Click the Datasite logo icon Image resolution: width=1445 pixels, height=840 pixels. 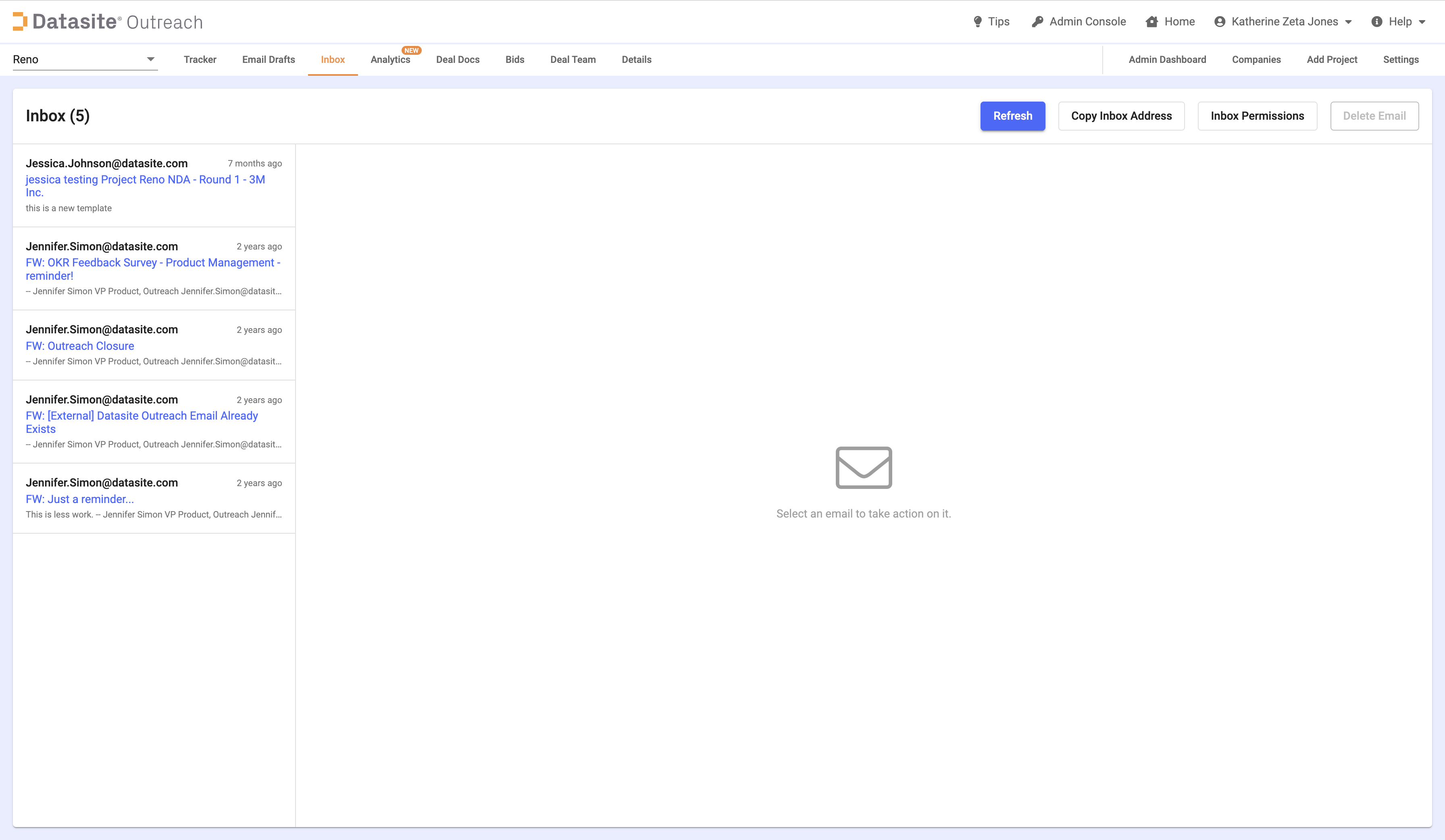click(20, 21)
